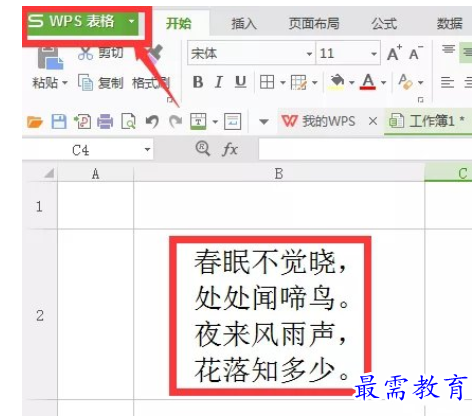Click the top align icon
476x419 pixels.
[449, 49]
